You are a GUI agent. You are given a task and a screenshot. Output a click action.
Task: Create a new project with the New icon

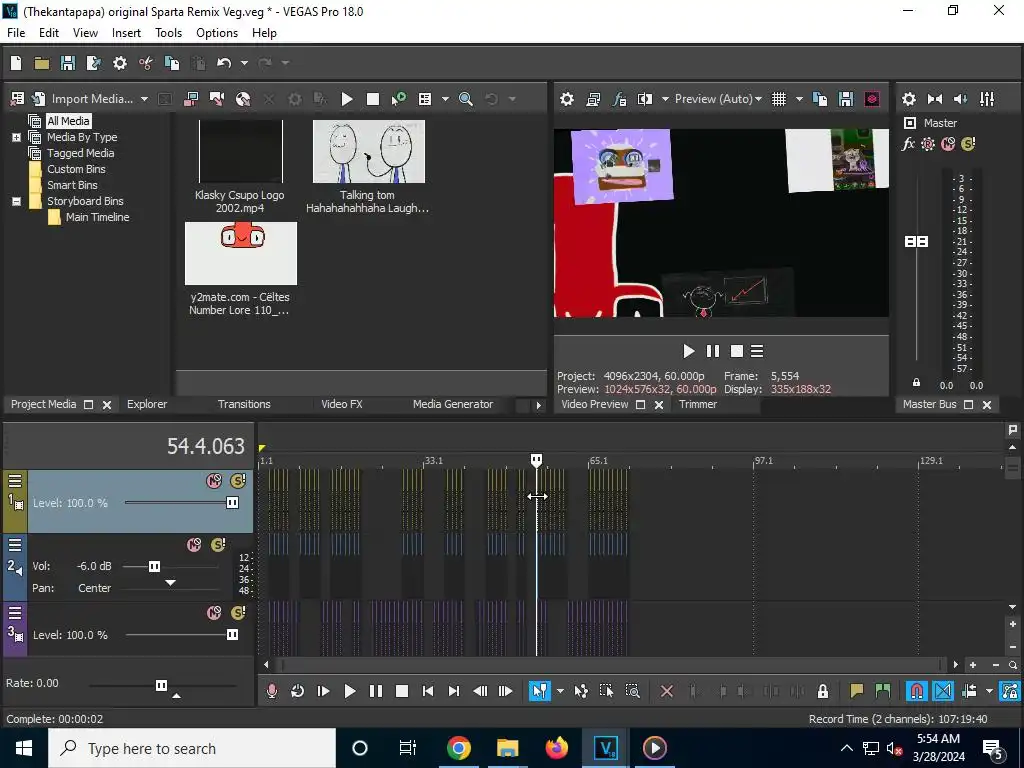coord(16,63)
